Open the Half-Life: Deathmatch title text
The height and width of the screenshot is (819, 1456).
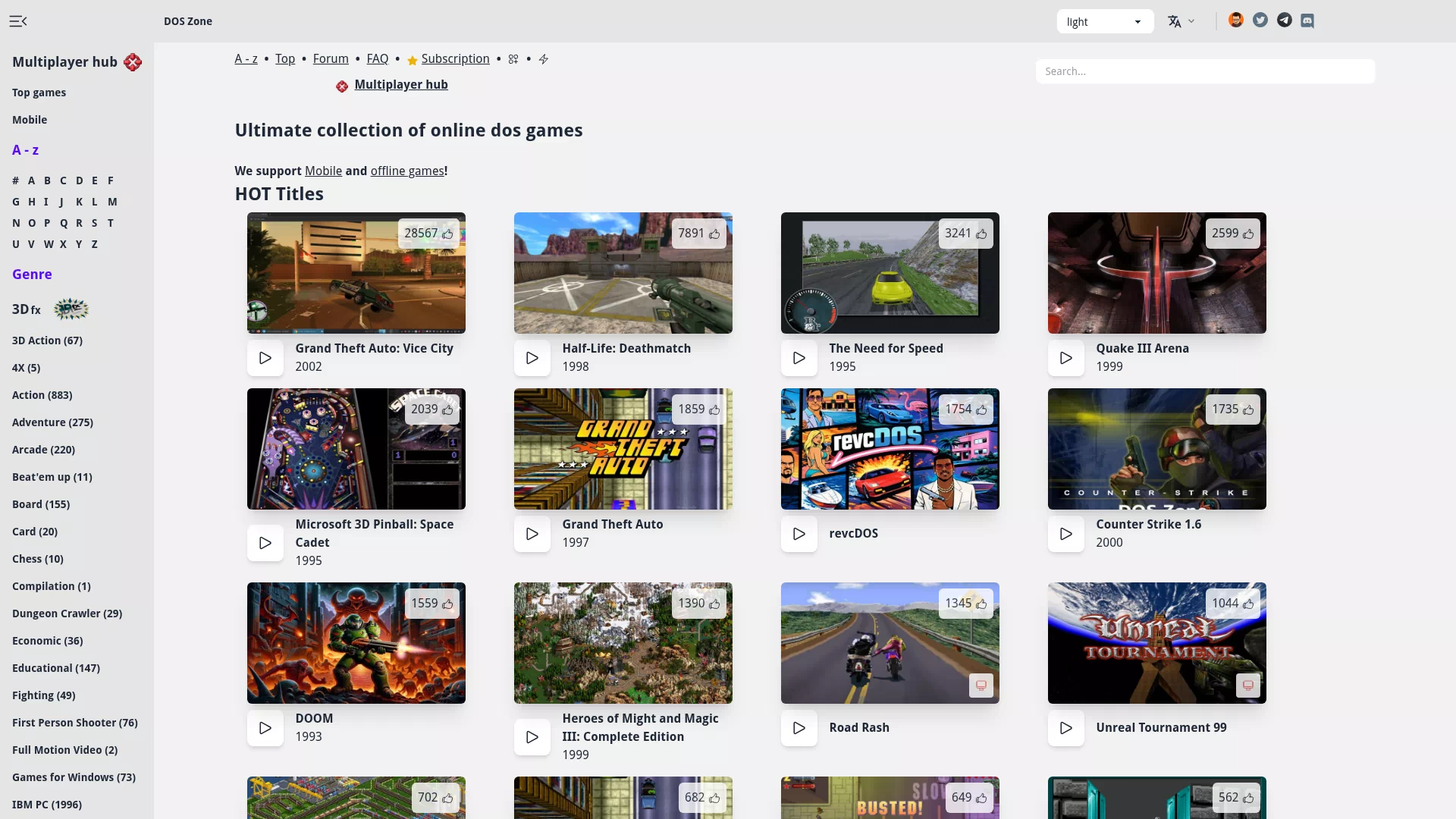coord(626,349)
